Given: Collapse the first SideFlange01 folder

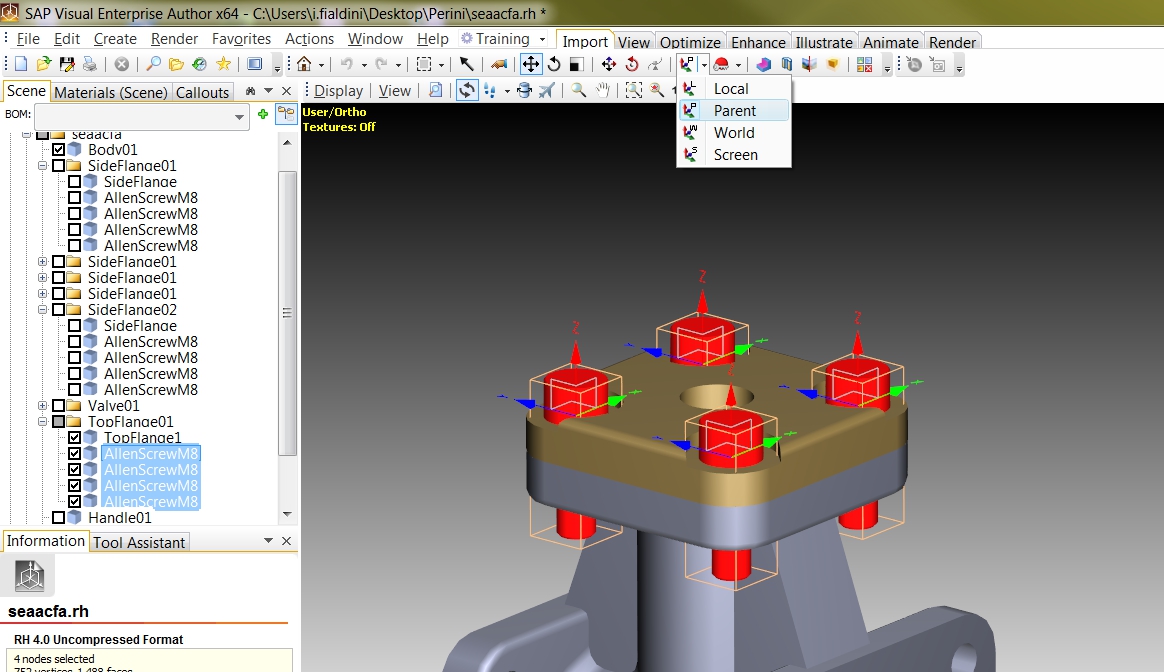Looking at the screenshot, I should point(42,166).
